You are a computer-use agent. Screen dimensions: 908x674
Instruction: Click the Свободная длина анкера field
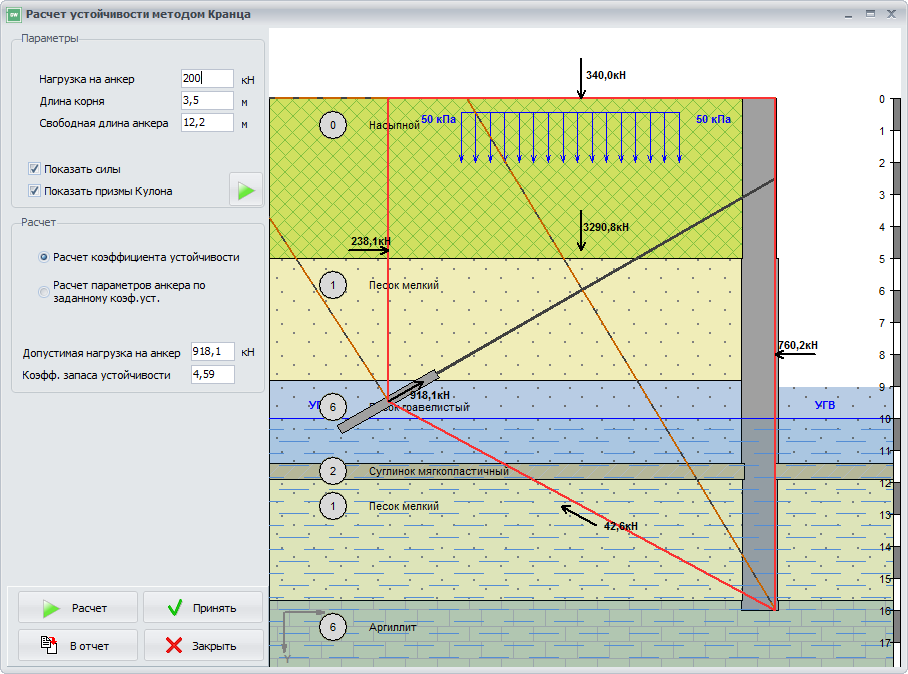(207, 123)
